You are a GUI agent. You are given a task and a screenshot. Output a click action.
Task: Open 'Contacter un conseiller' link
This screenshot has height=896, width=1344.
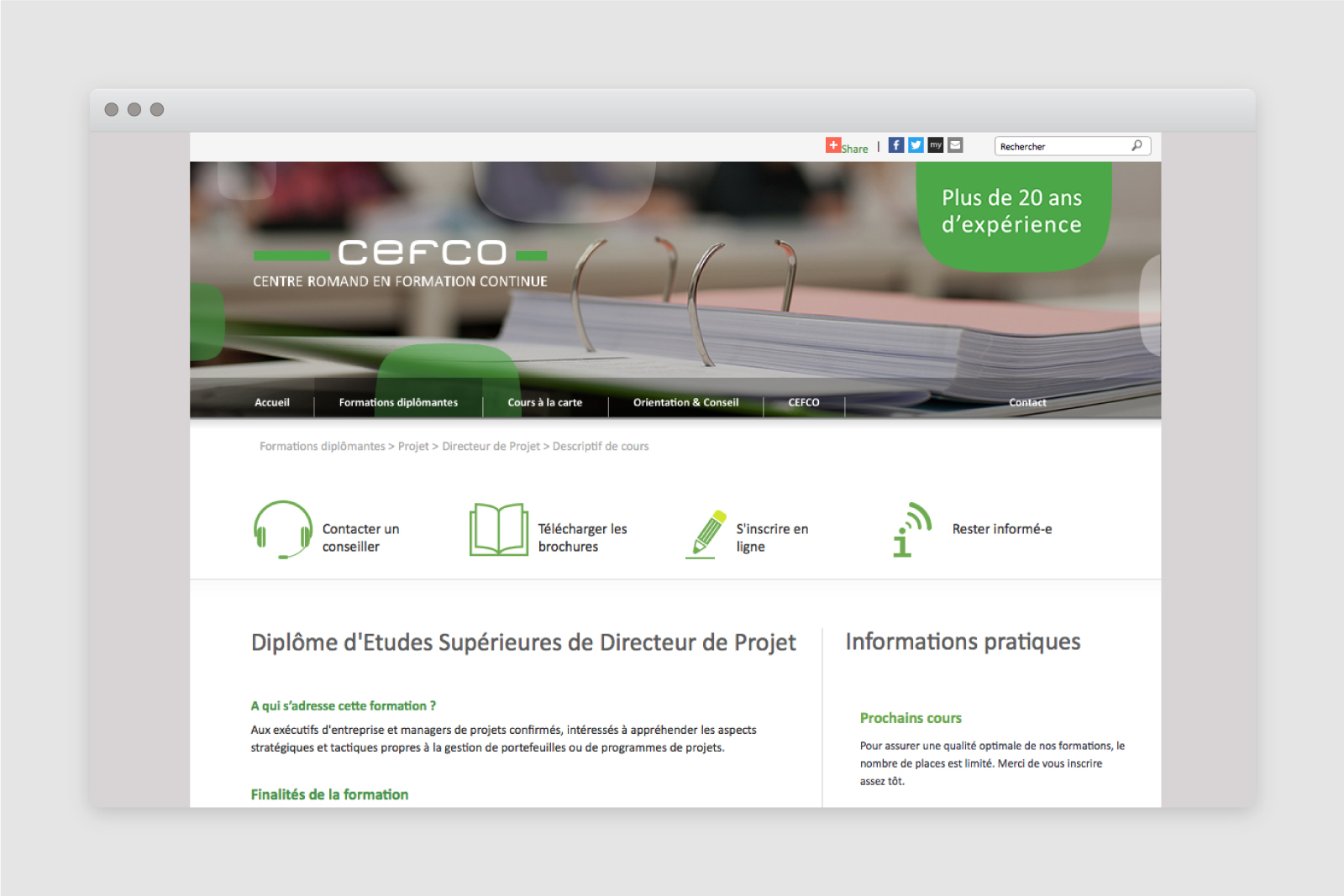(x=360, y=537)
